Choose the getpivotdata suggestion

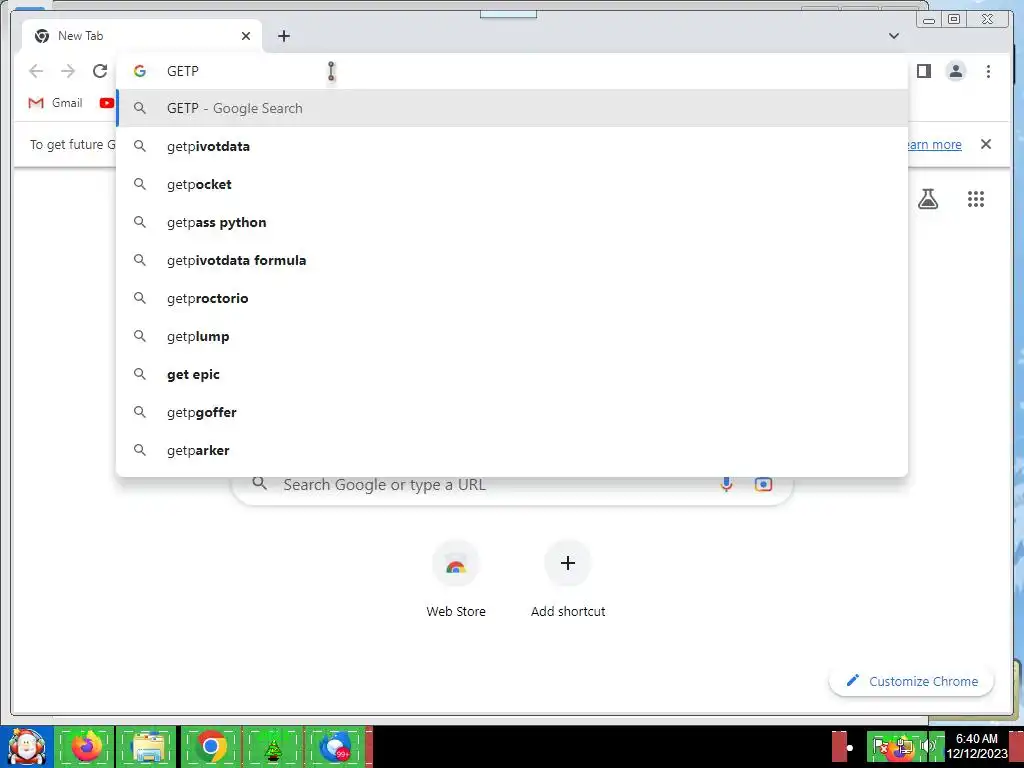click(x=512, y=146)
